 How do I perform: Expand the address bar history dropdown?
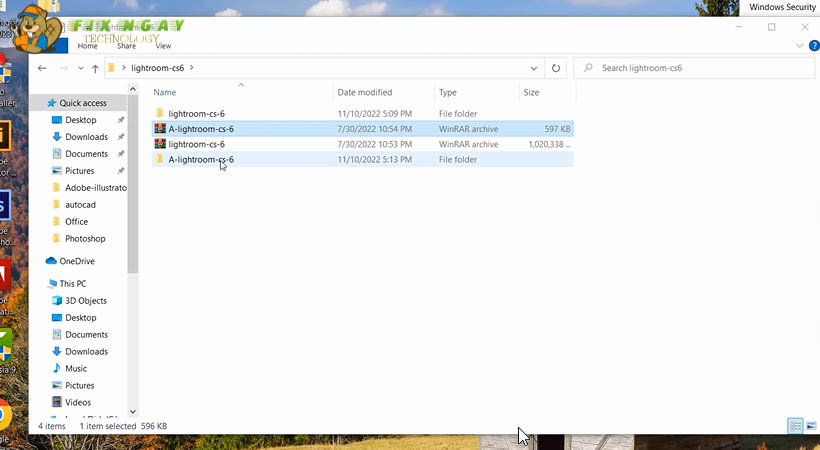point(535,68)
